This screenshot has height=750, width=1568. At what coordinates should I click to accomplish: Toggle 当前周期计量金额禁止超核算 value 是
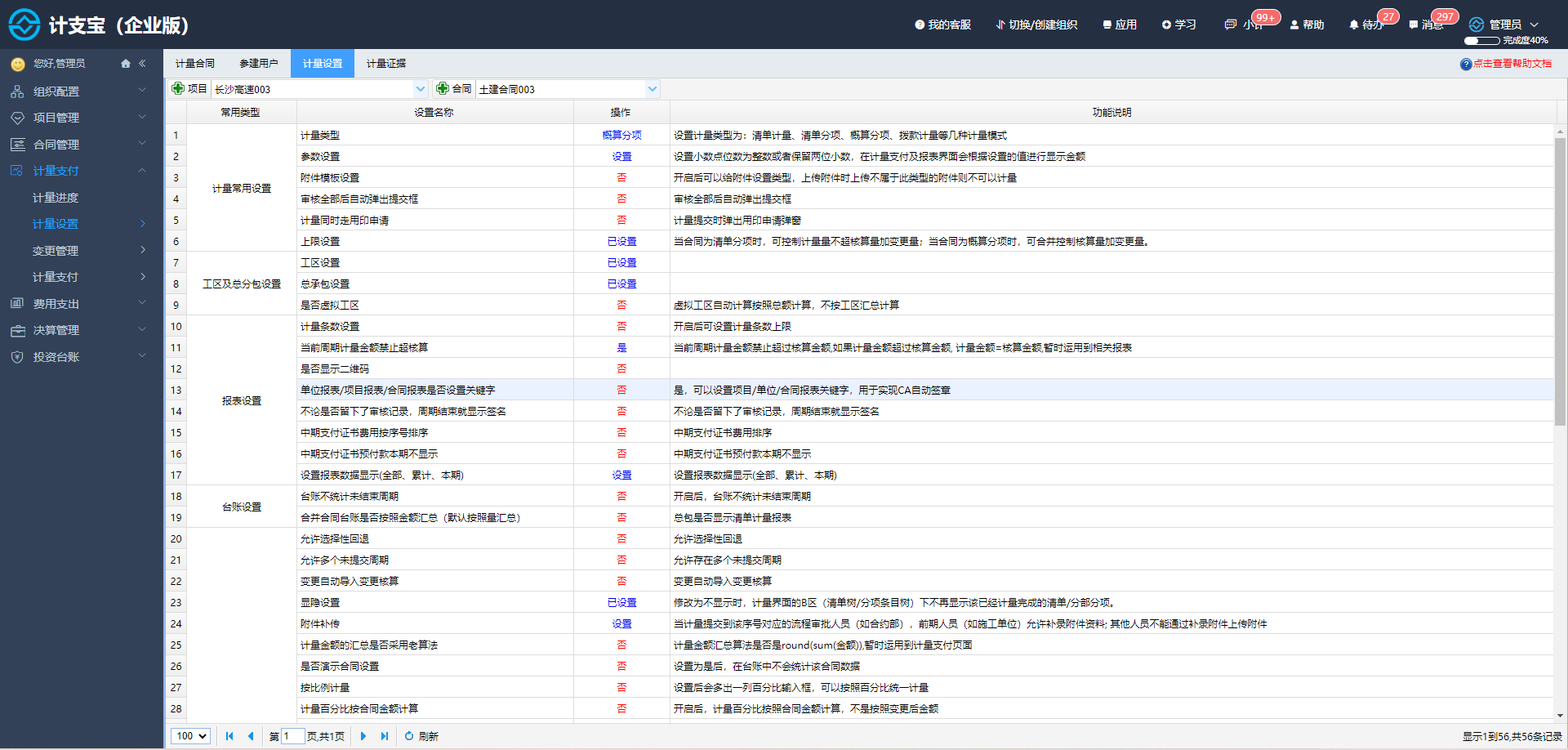pos(621,348)
